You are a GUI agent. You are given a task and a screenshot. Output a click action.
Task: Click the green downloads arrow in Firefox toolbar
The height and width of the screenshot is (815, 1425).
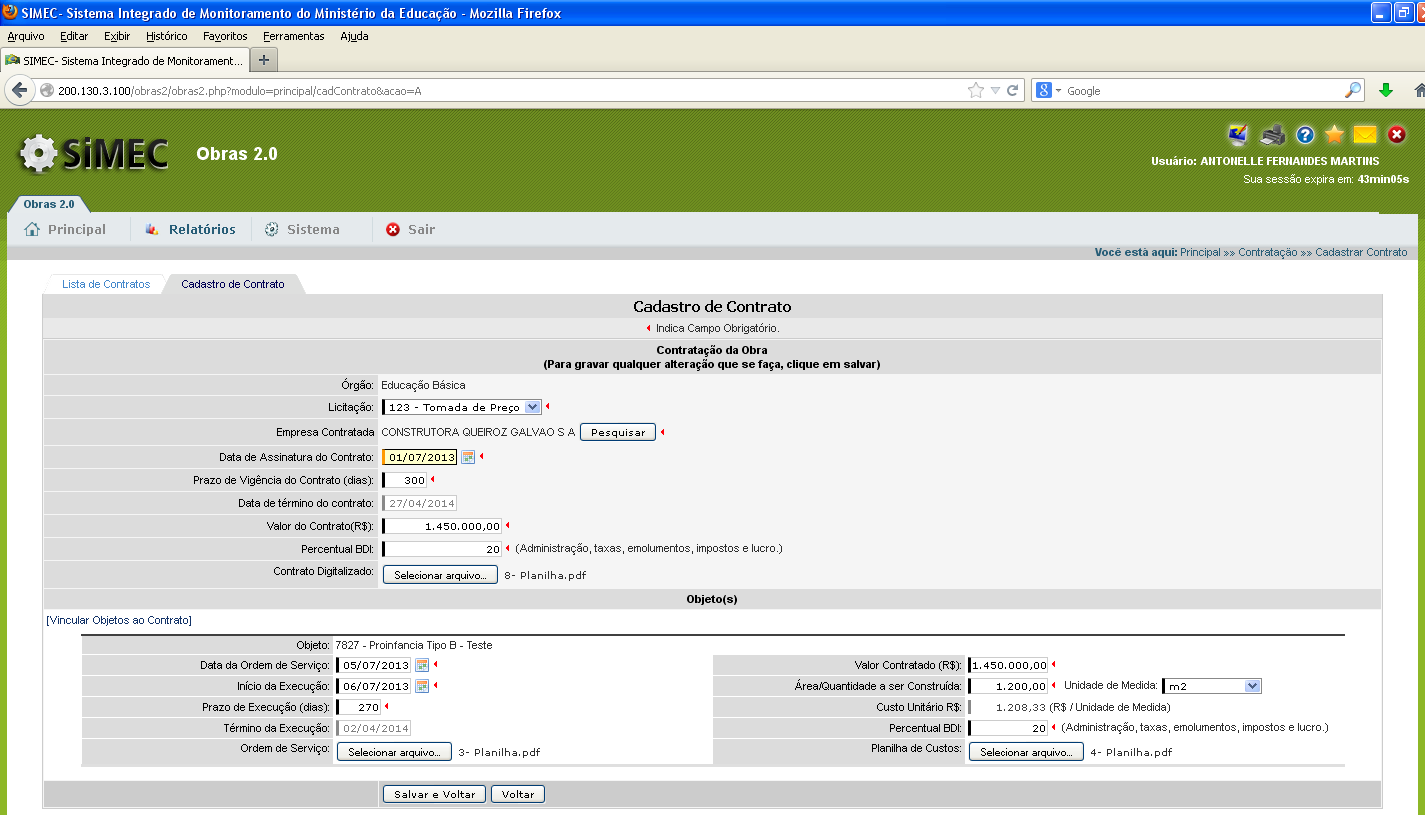1386,90
